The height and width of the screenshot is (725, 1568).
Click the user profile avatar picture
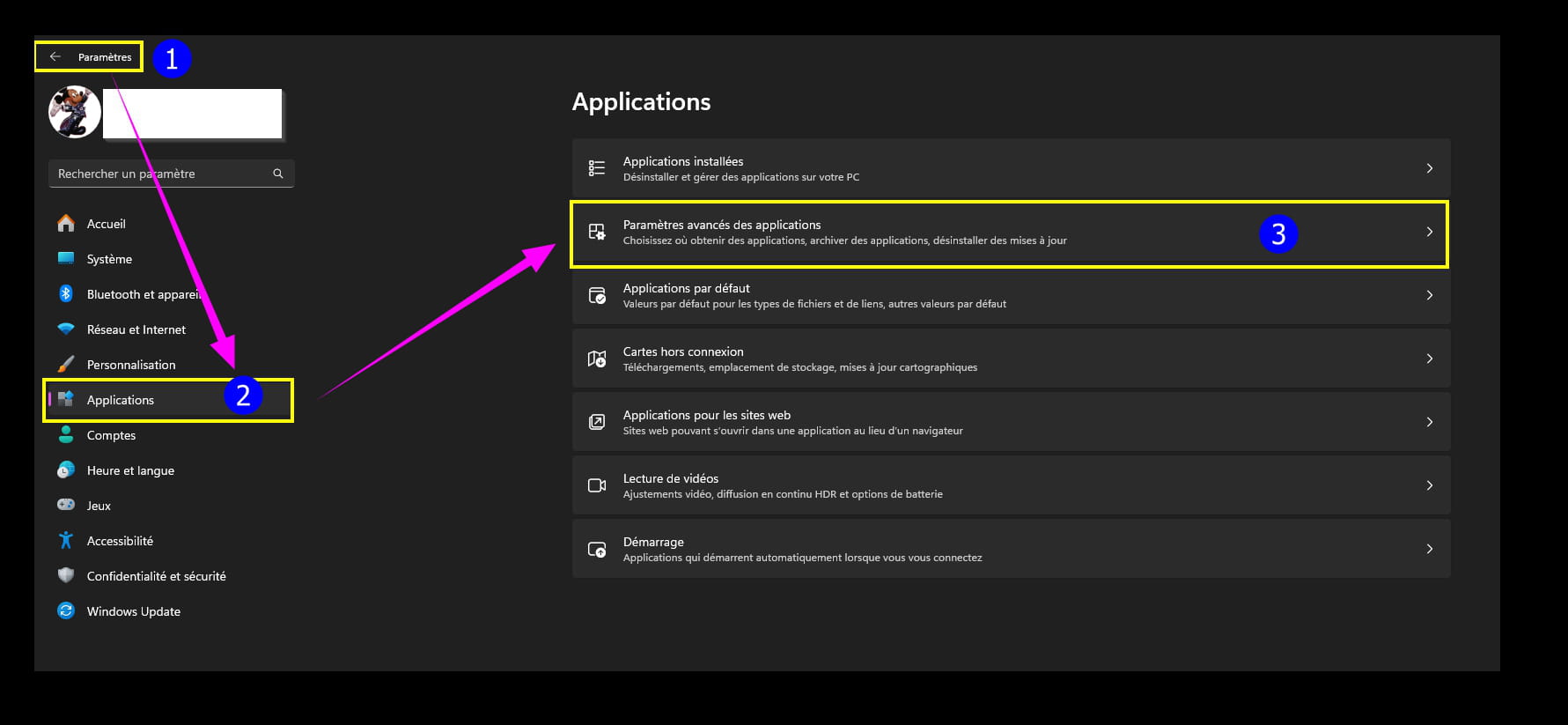[74, 112]
